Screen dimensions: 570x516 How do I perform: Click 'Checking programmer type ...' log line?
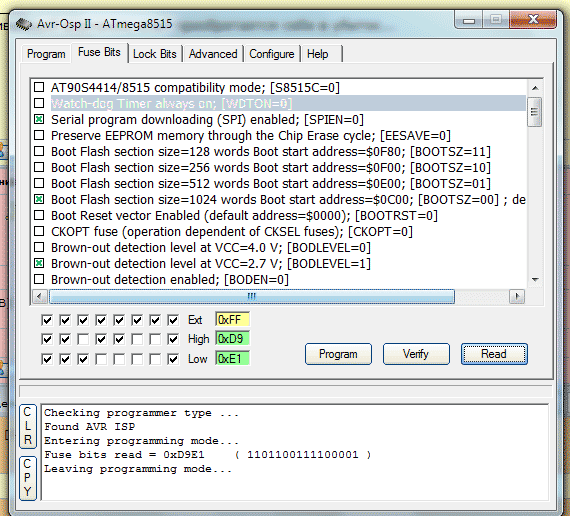coord(141,413)
